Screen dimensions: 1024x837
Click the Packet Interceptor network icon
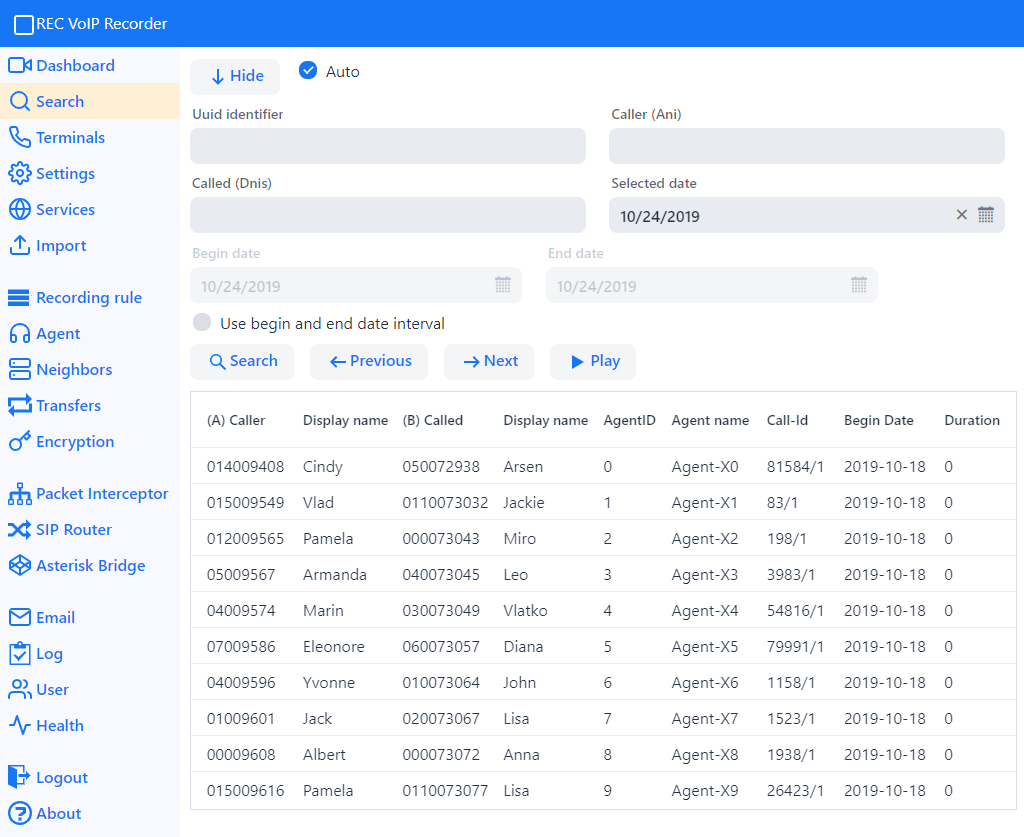point(20,494)
